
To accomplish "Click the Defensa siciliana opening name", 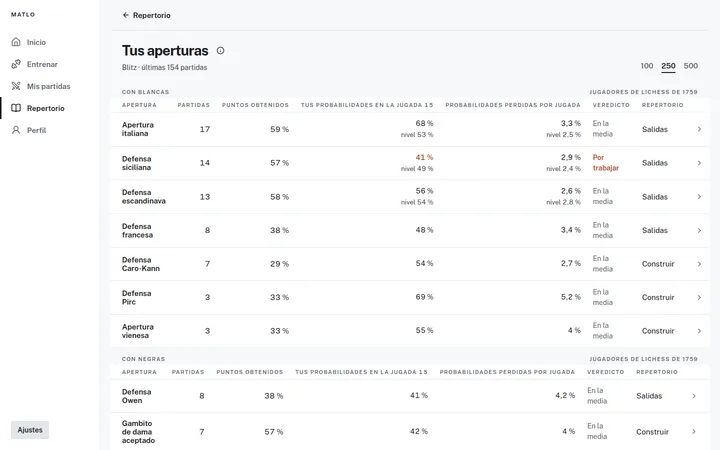I will (x=136, y=163).
